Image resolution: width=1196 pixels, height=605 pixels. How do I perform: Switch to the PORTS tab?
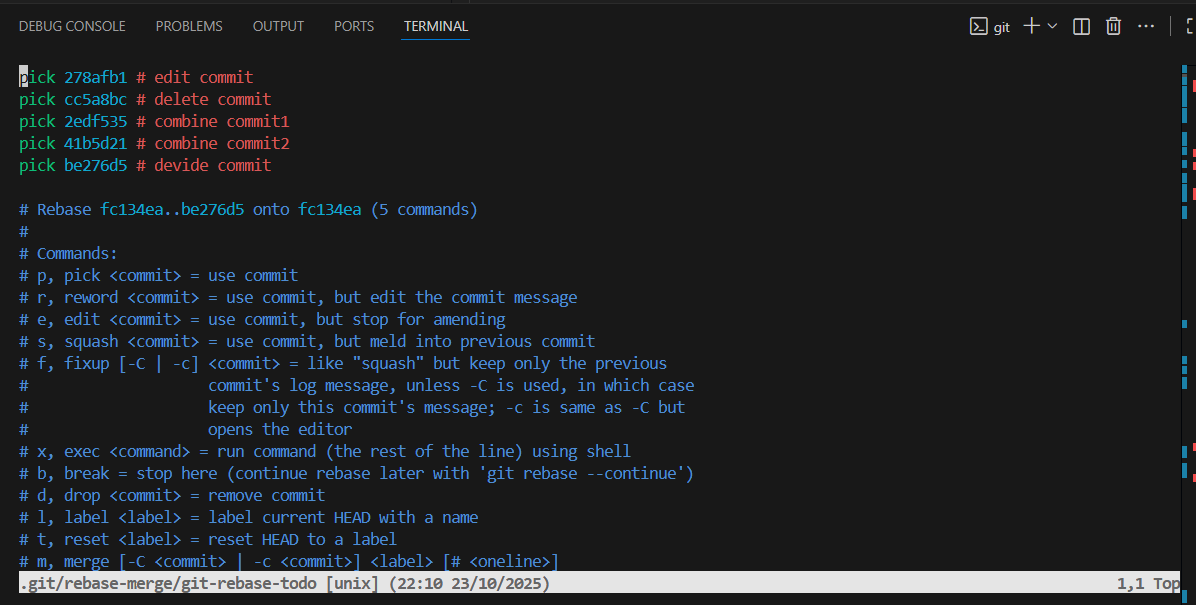pos(354,26)
